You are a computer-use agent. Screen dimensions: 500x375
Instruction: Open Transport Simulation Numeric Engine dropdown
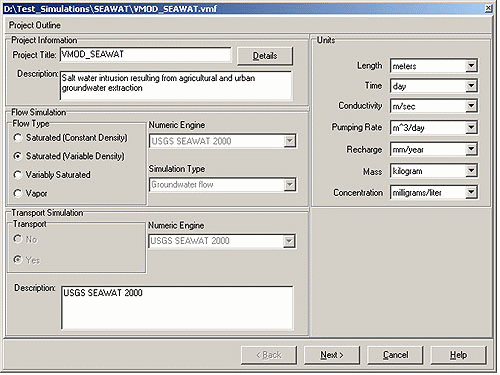[289, 241]
